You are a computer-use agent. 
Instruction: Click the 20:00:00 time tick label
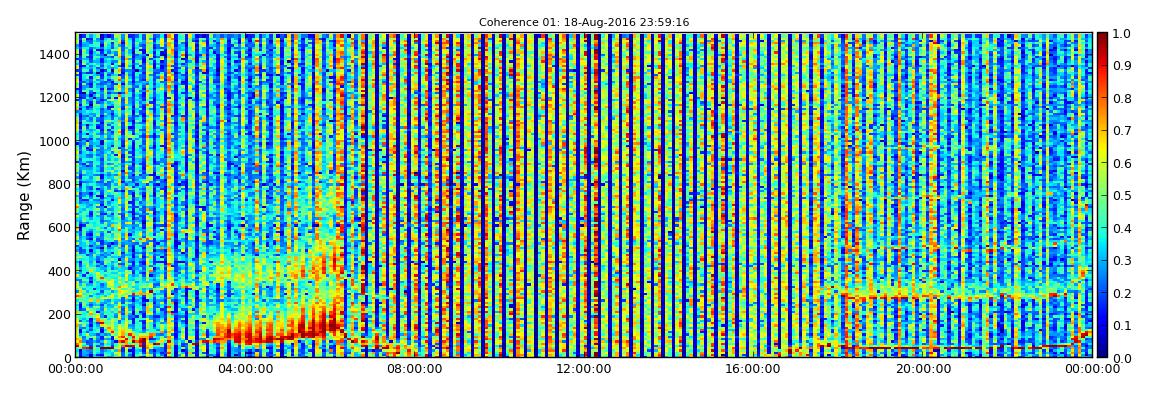tap(923, 369)
